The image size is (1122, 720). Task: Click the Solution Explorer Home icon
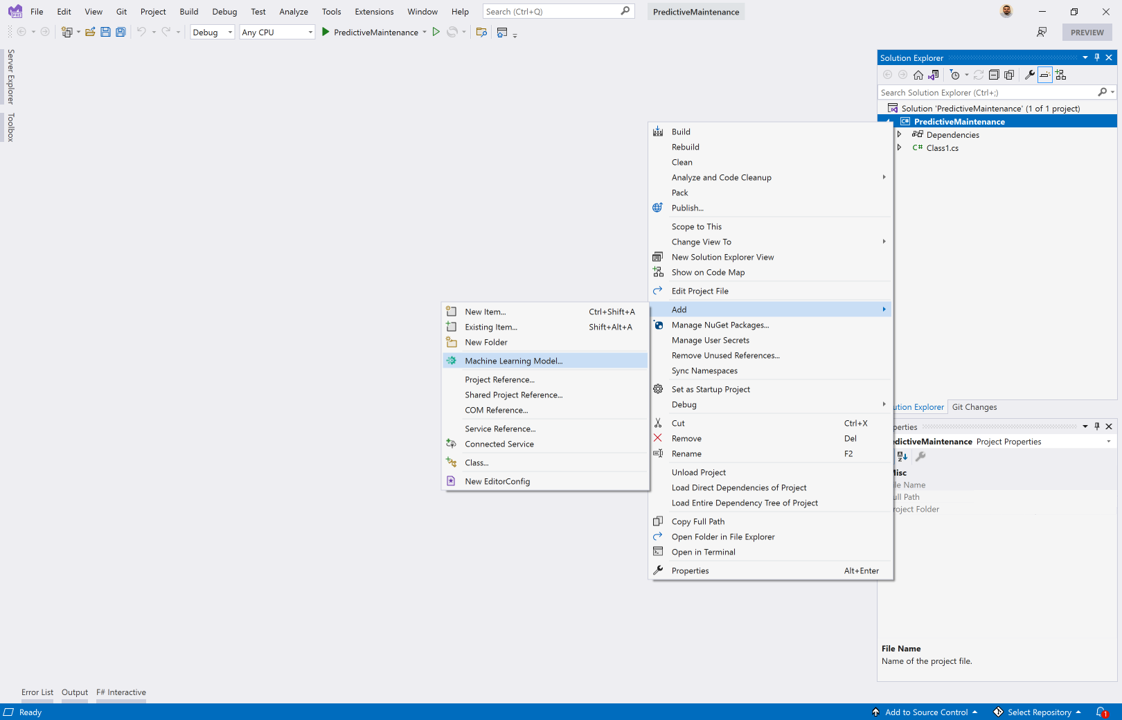click(918, 74)
